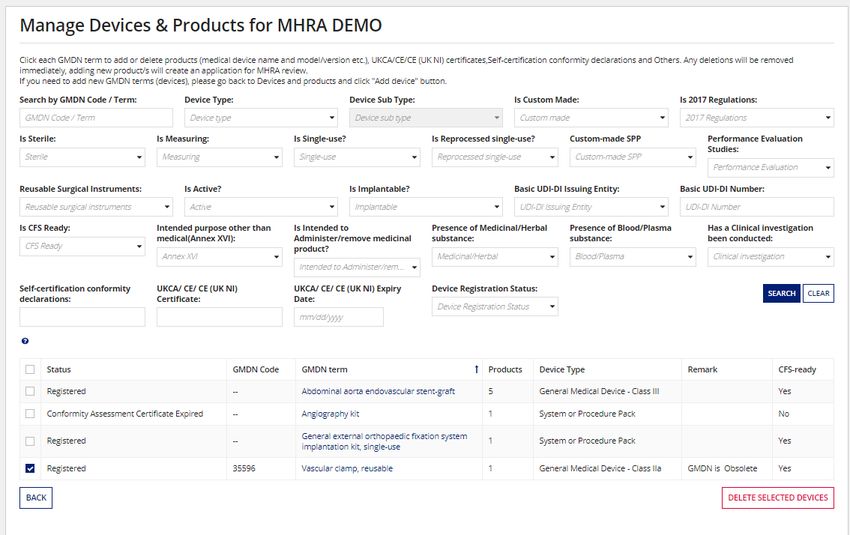The image size is (850, 535).
Task: Open the Device Type dropdown
Action: pos(261,118)
